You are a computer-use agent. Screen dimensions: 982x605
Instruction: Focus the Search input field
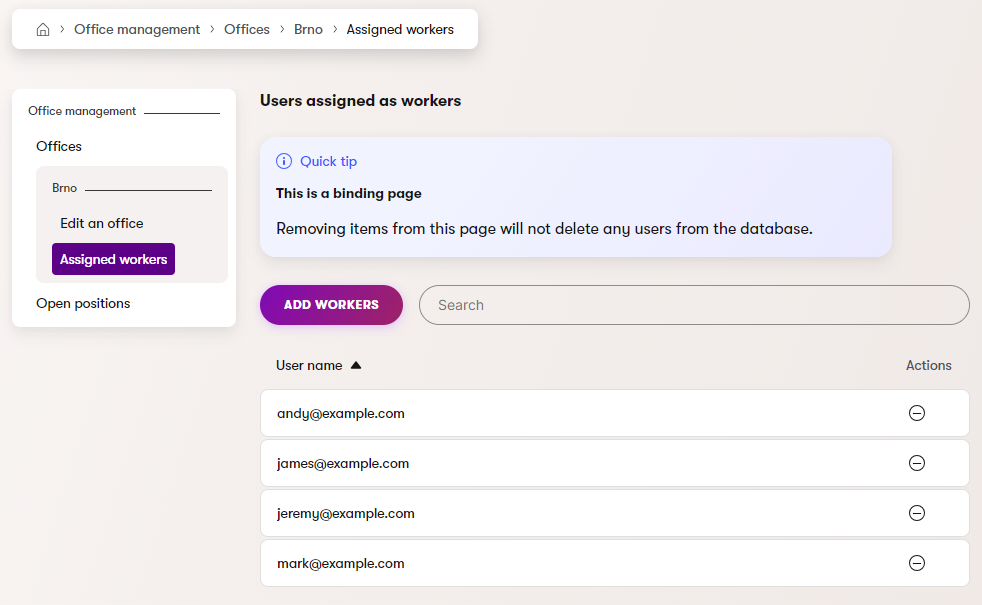(x=694, y=305)
